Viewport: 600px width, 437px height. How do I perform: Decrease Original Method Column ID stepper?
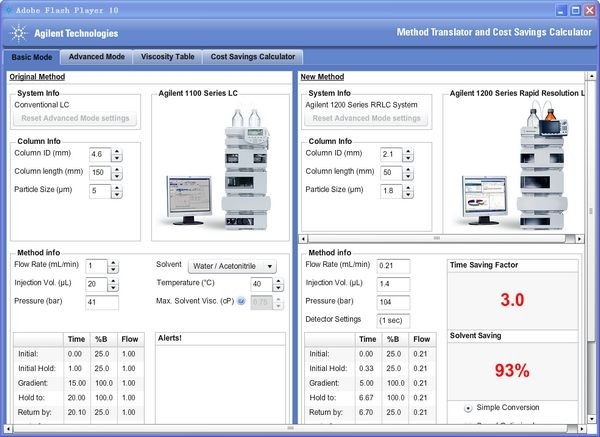click(x=117, y=158)
